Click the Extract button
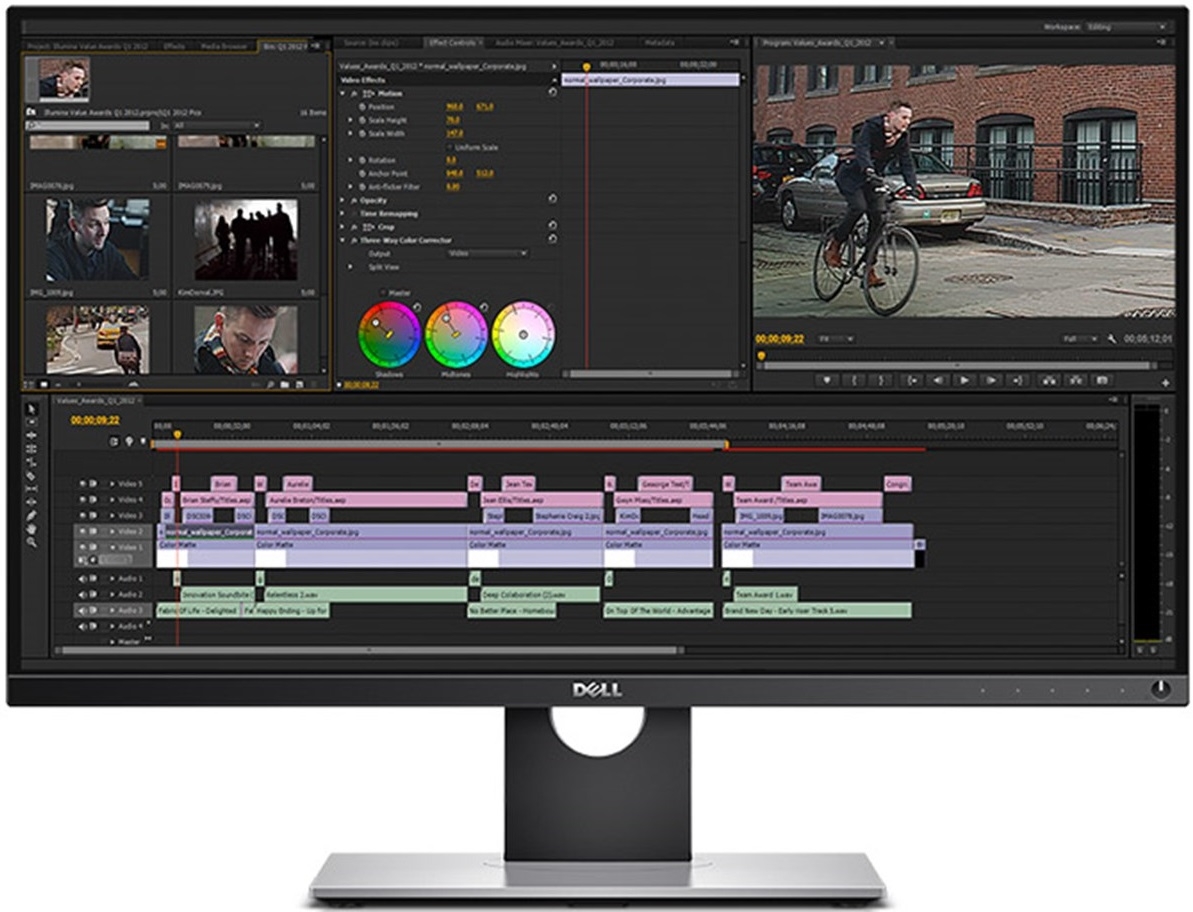The image size is (1193, 912). click(1076, 380)
